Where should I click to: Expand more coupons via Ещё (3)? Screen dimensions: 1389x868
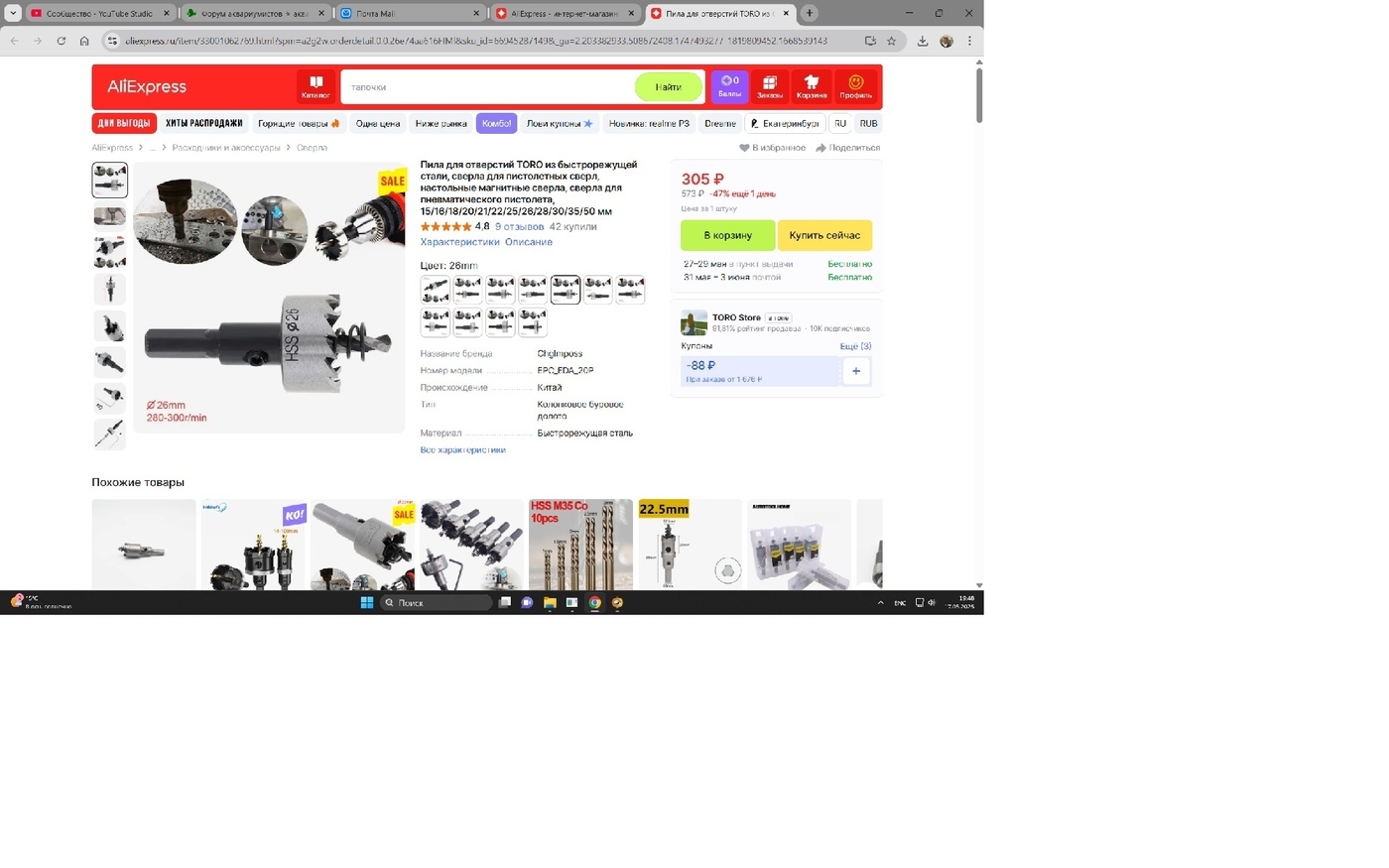(x=855, y=346)
